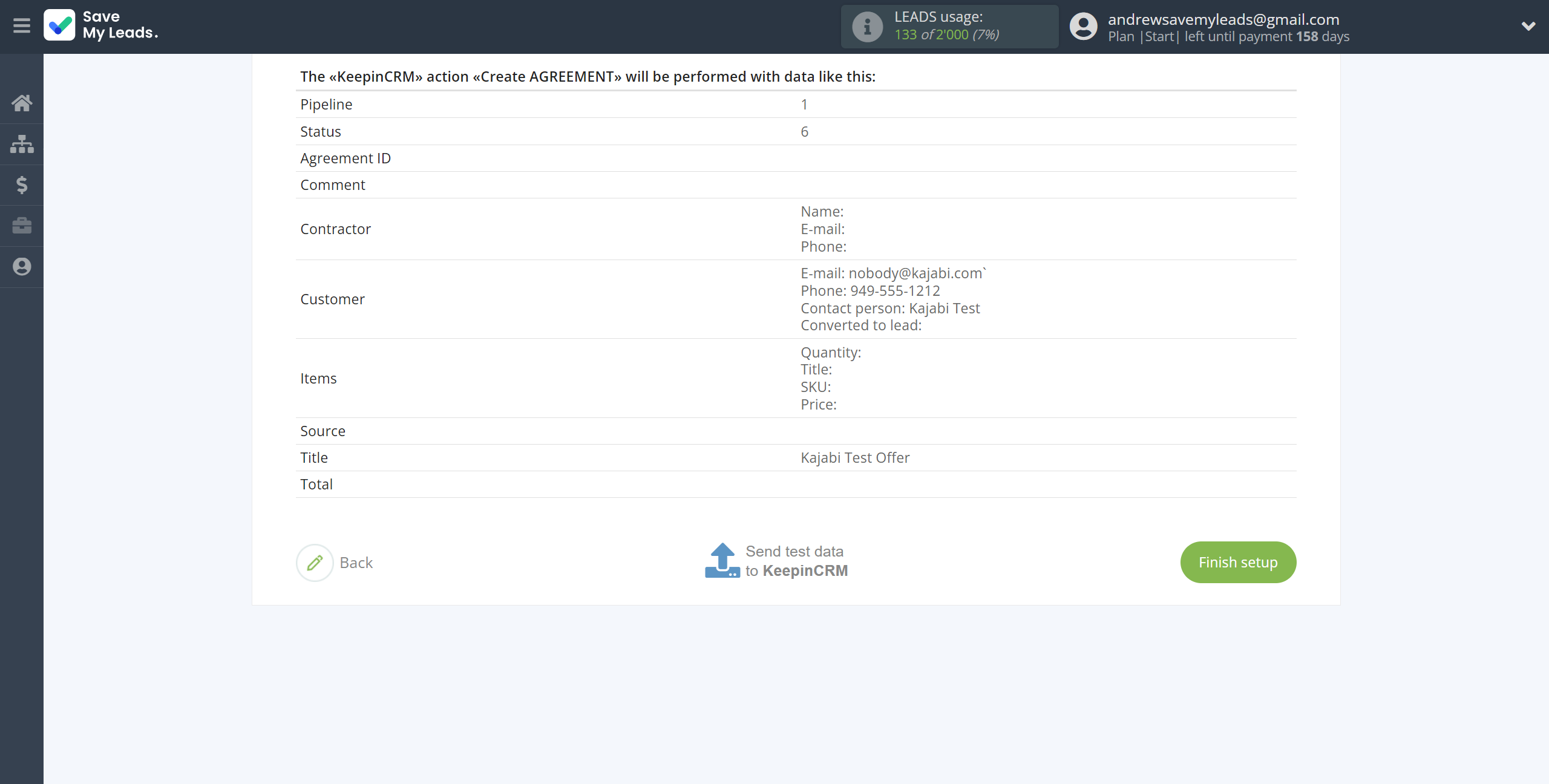Click the Contact person: Kajabi Test value
The height and width of the screenshot is (784, 1549).
(890, 308)
